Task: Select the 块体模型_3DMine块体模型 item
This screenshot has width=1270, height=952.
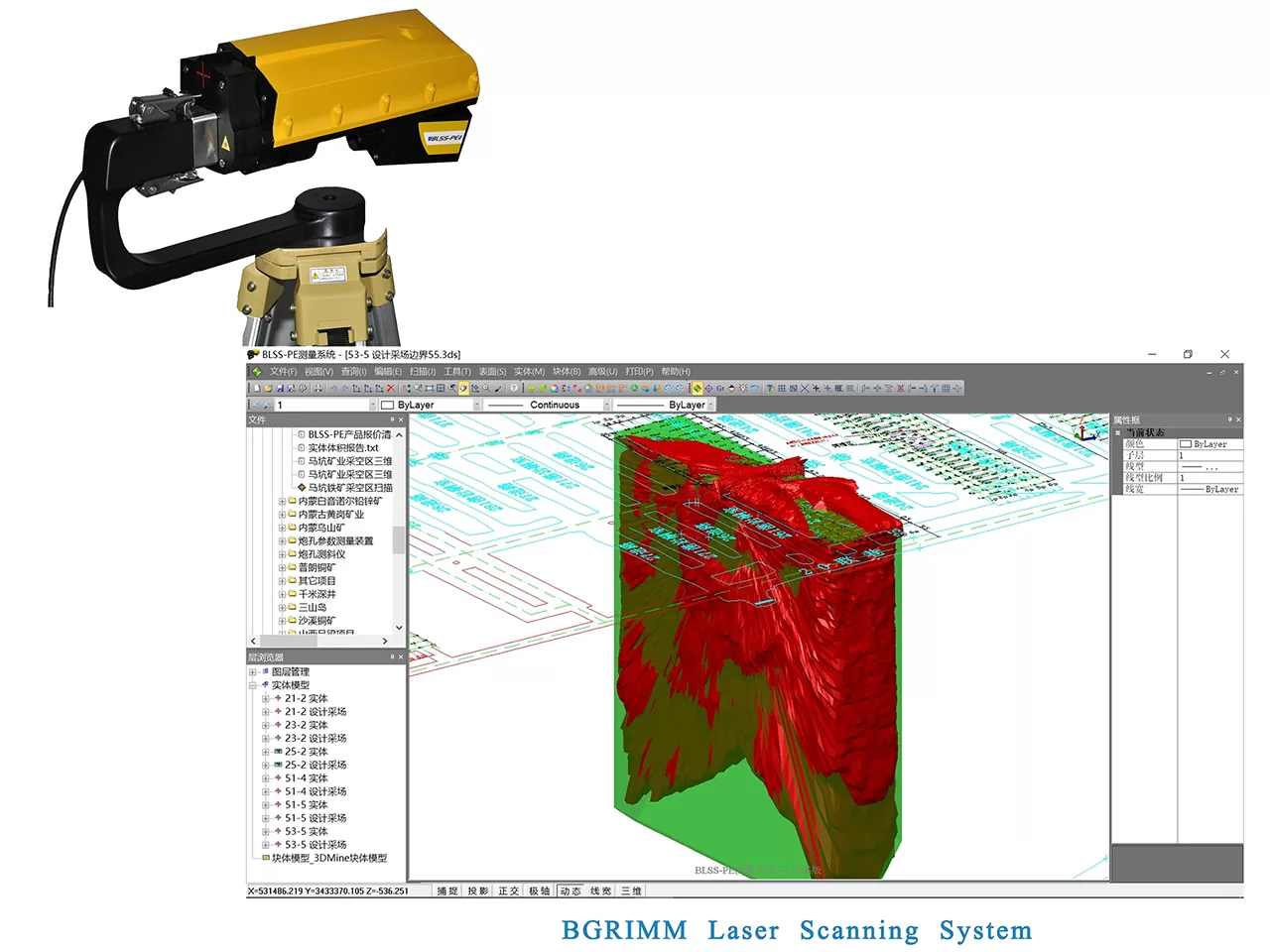Action: pyautogui.click(x=329, y=859)
